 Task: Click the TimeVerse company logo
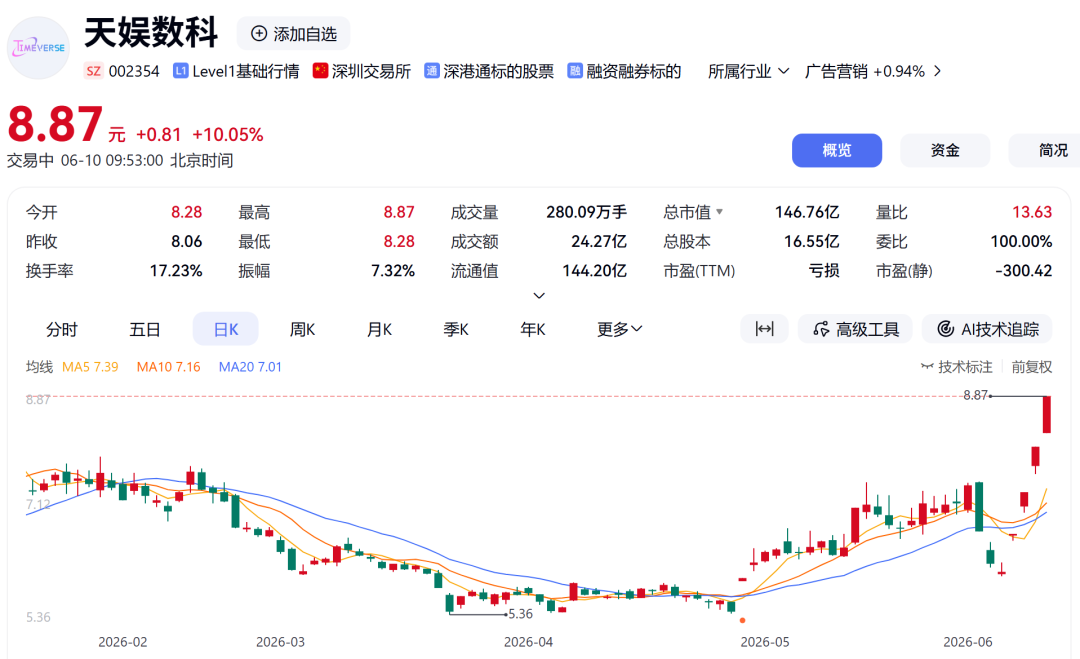click(39, 48)
